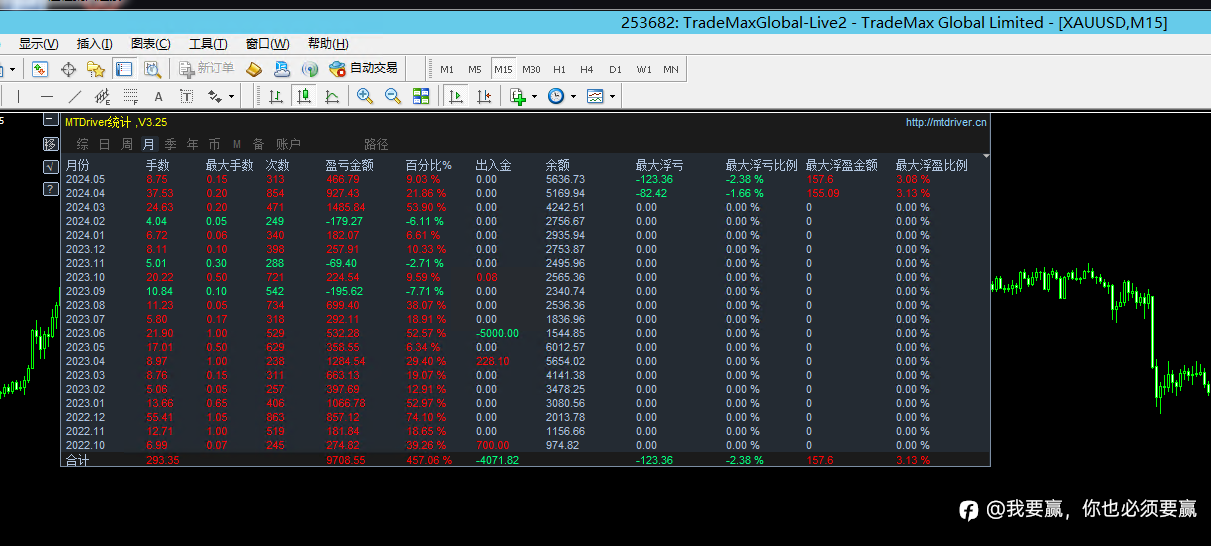Switch to the 周 weekly tab

(127, 144)
